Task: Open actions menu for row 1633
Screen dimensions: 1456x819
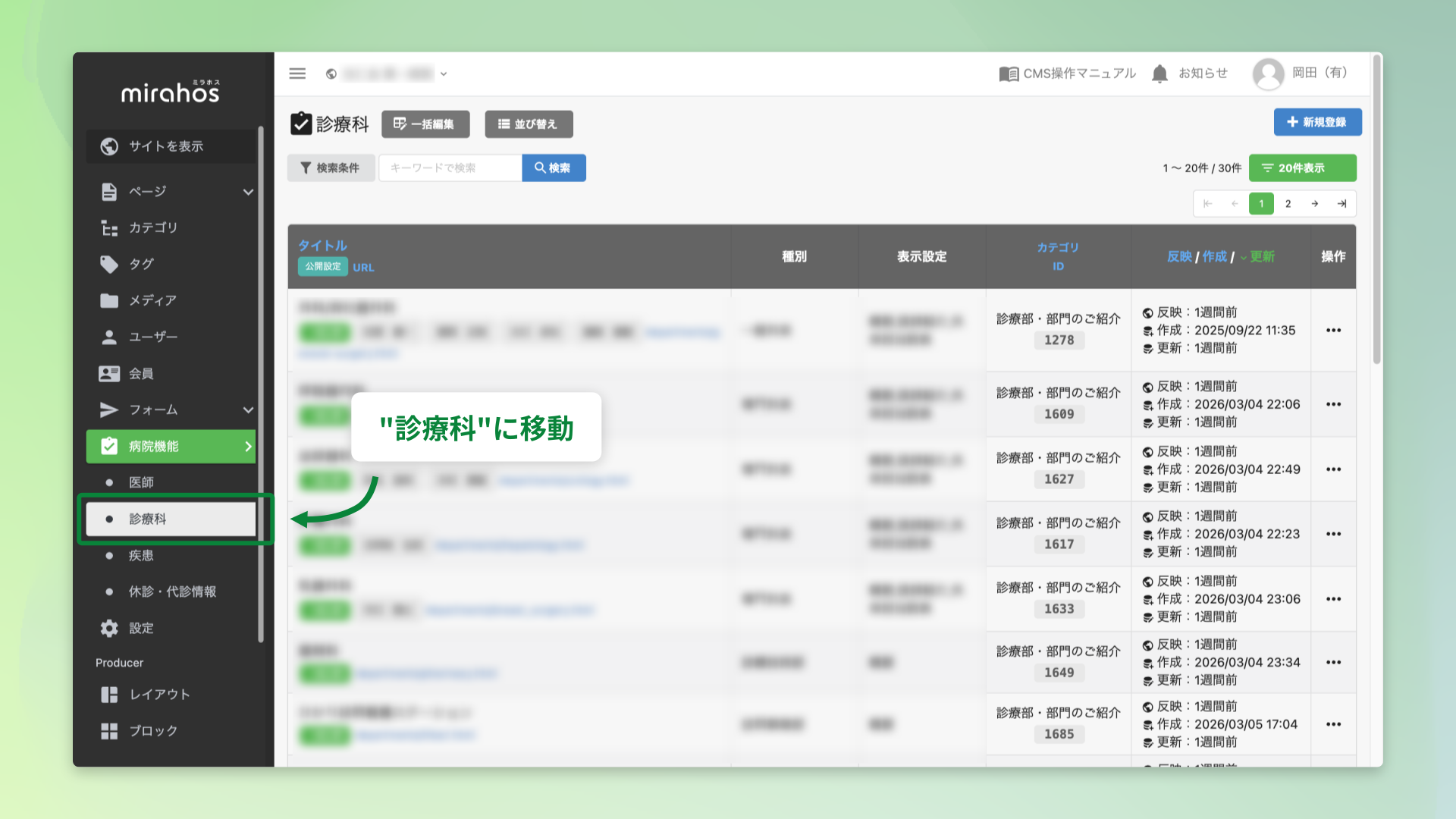Action: click(1333, 599)
